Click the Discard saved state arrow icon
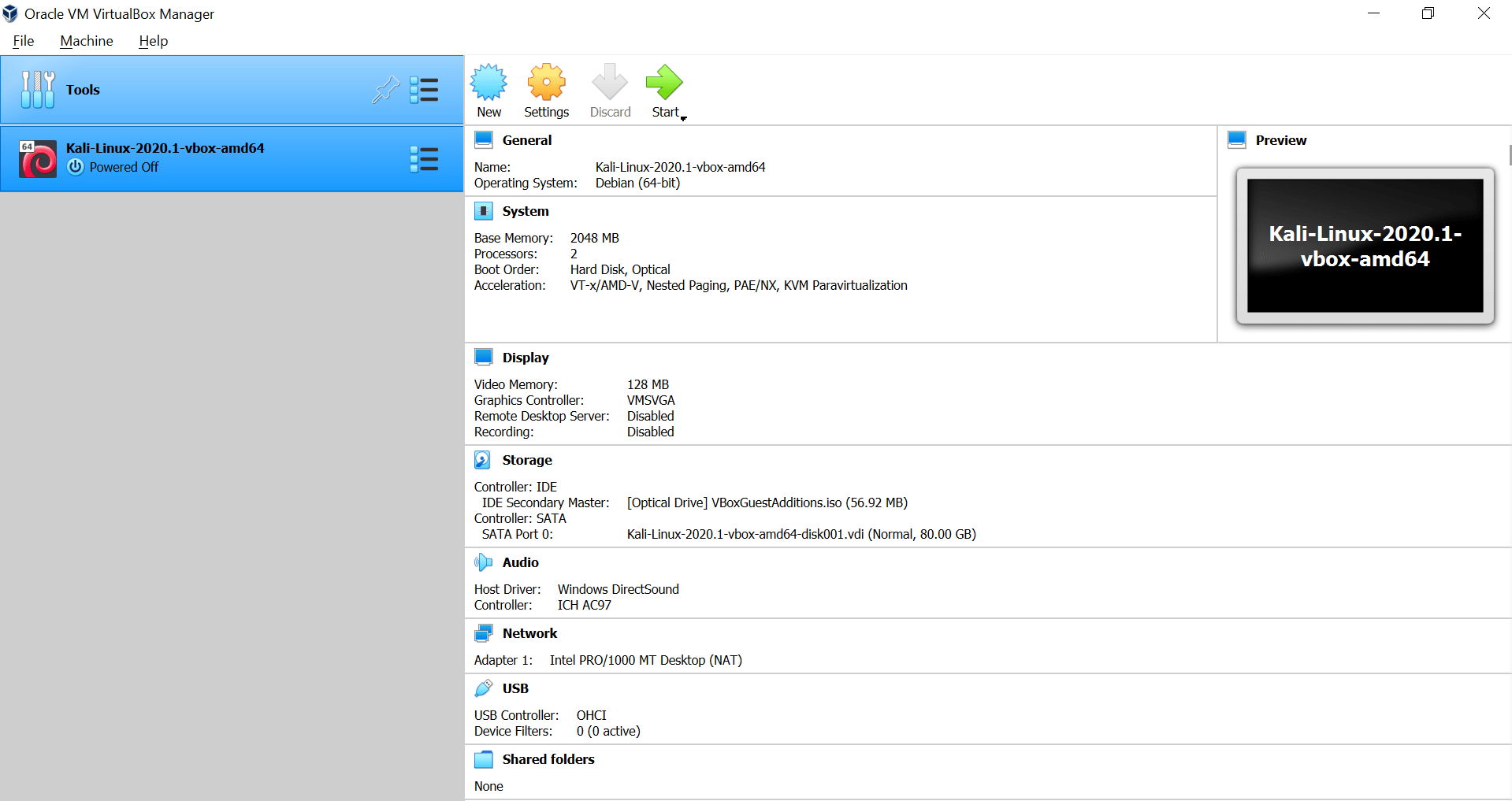The image size is (1512, 801). (610, 82)
